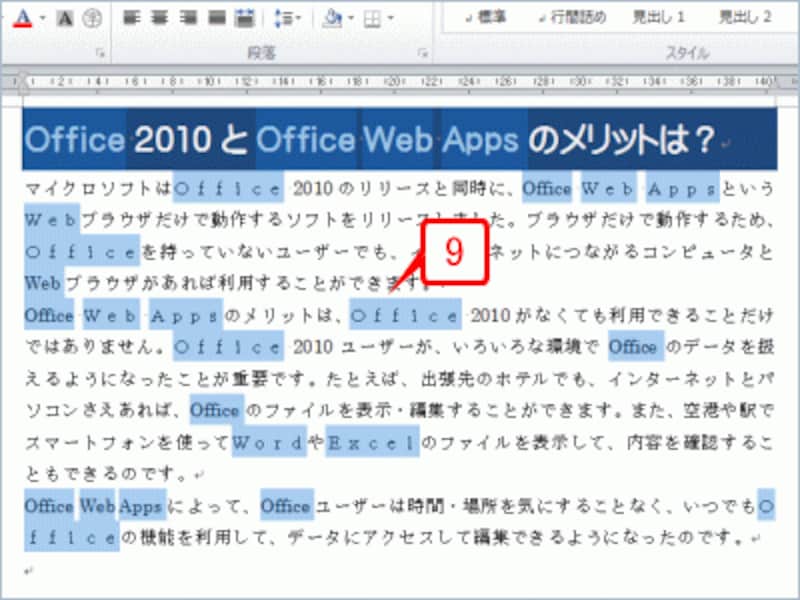This screenshot has width=800, height=600.
Task: Click highlighted 'Office' at start of the heading
Action: 74,139
